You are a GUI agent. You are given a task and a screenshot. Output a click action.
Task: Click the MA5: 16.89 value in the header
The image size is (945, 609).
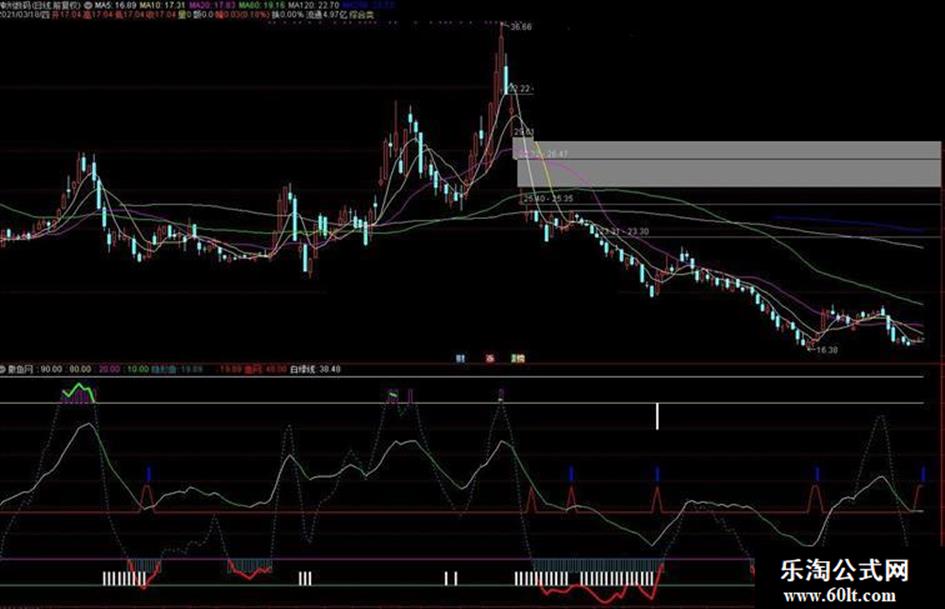[115, 5]
